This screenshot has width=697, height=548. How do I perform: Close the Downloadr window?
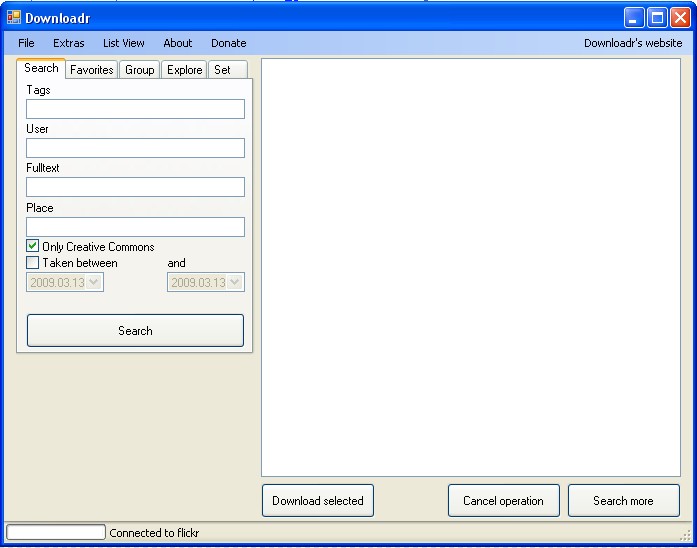(x=680, y=18)
